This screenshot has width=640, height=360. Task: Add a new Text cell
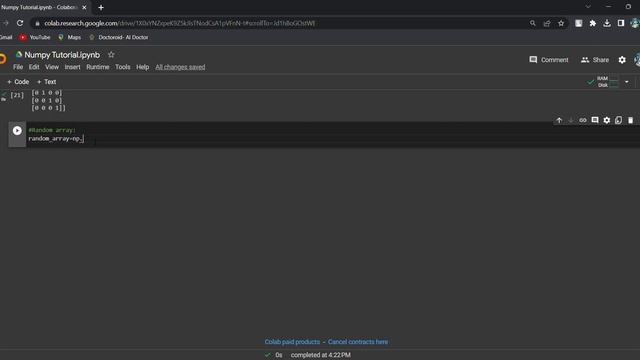coord(46,82)
